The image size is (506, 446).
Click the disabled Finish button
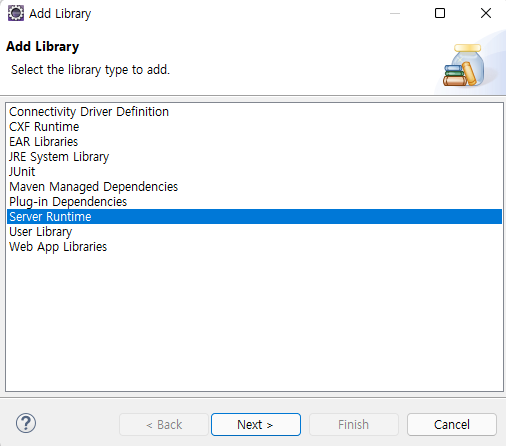[354, 425]
